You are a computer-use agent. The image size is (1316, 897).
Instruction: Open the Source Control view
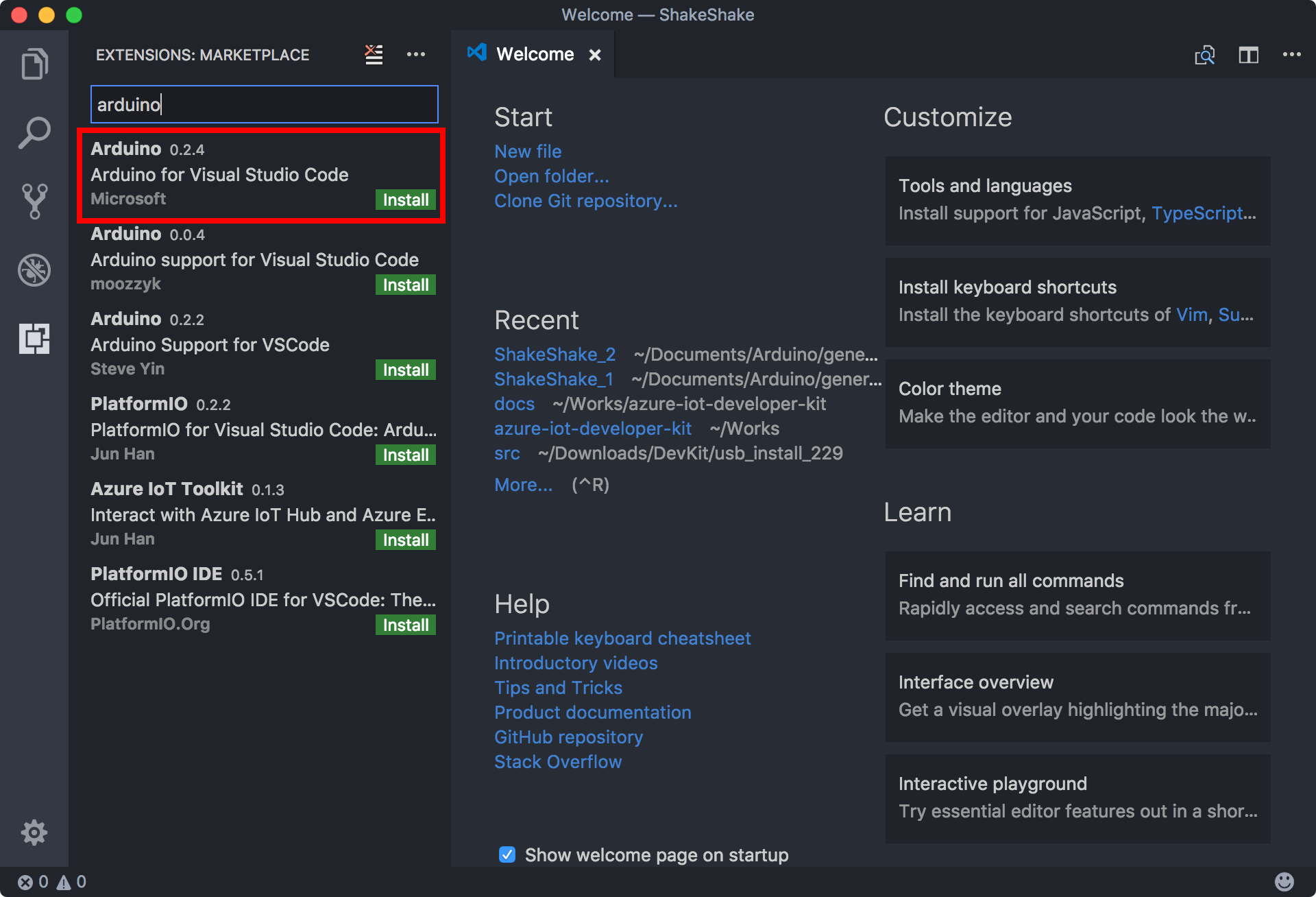(34, 201)
